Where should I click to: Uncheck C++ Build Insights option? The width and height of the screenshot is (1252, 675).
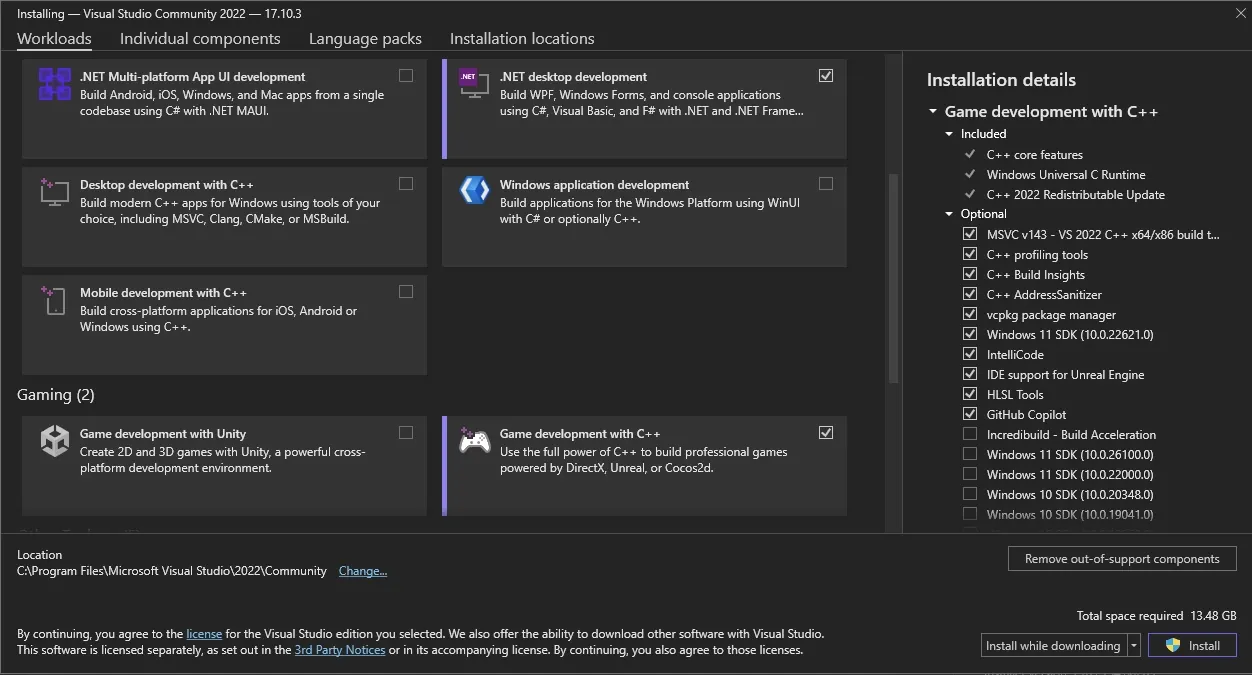point(969,274)
